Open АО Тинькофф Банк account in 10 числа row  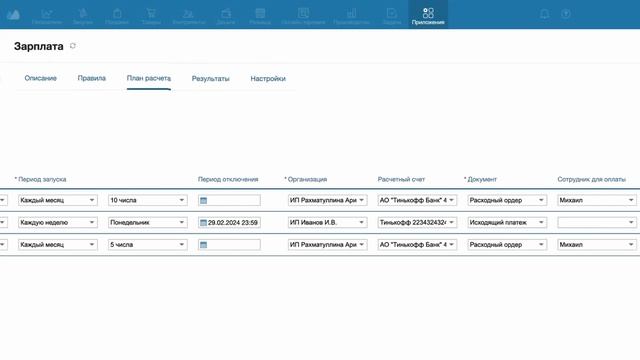click(x=417, y=200)
